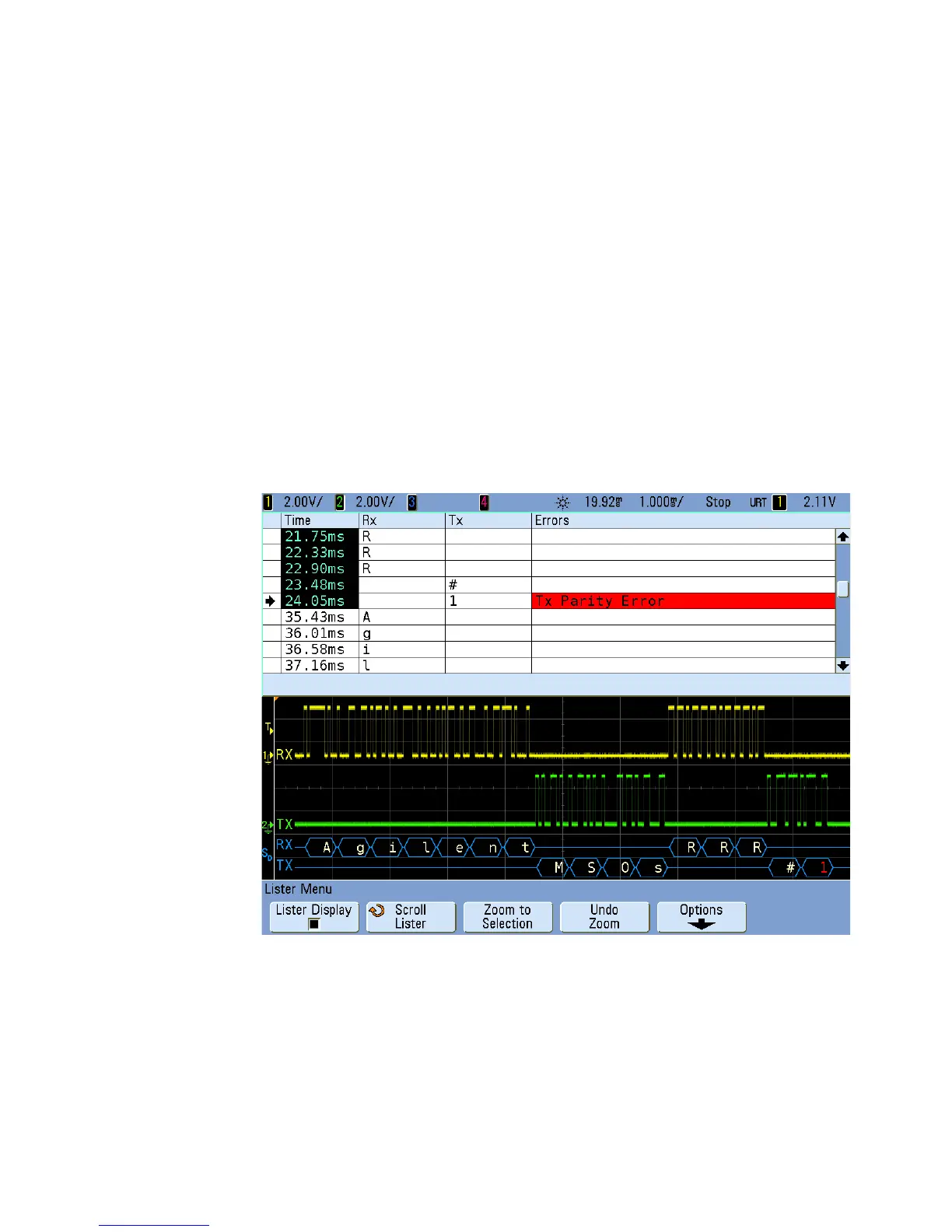Viewport: 952px width, 1232px height.
Task: Click the channel 4 indicator icon
Action: [484, 502]
